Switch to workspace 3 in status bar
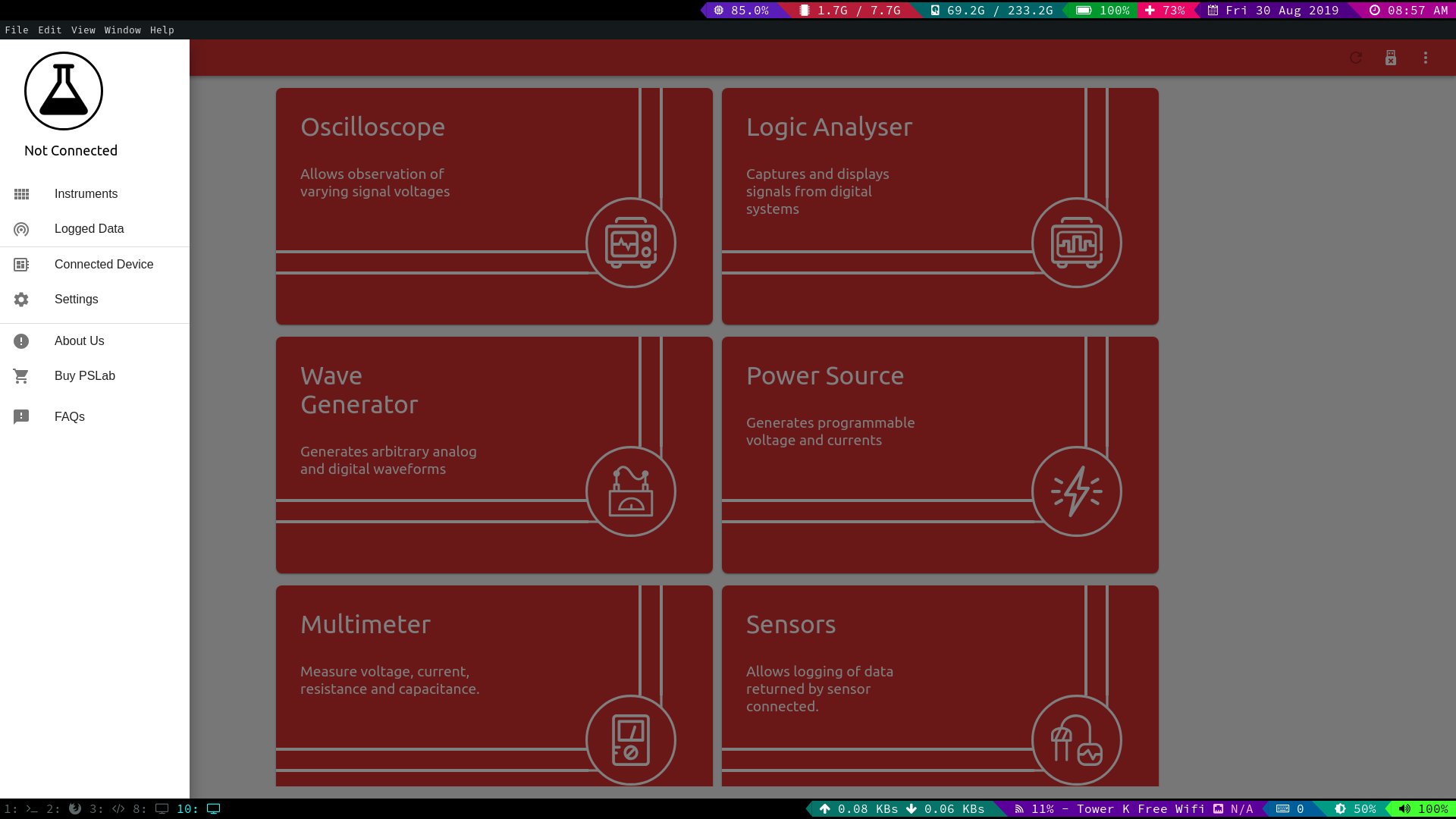The width and height of the screenshot is (1456, 819). (107, 809)
